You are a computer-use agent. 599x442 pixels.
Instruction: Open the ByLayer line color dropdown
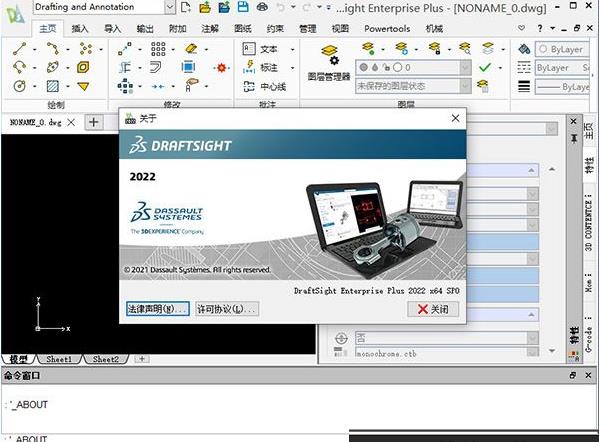562,49
